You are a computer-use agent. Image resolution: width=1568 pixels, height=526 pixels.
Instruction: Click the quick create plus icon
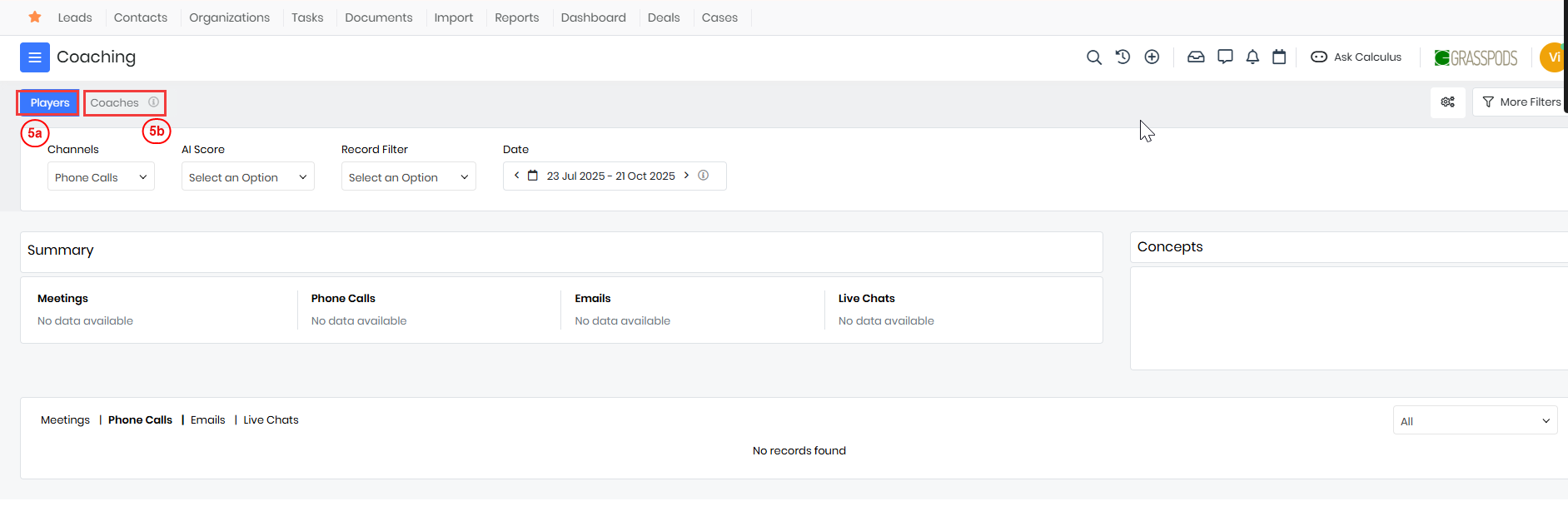pos(1152,57)
